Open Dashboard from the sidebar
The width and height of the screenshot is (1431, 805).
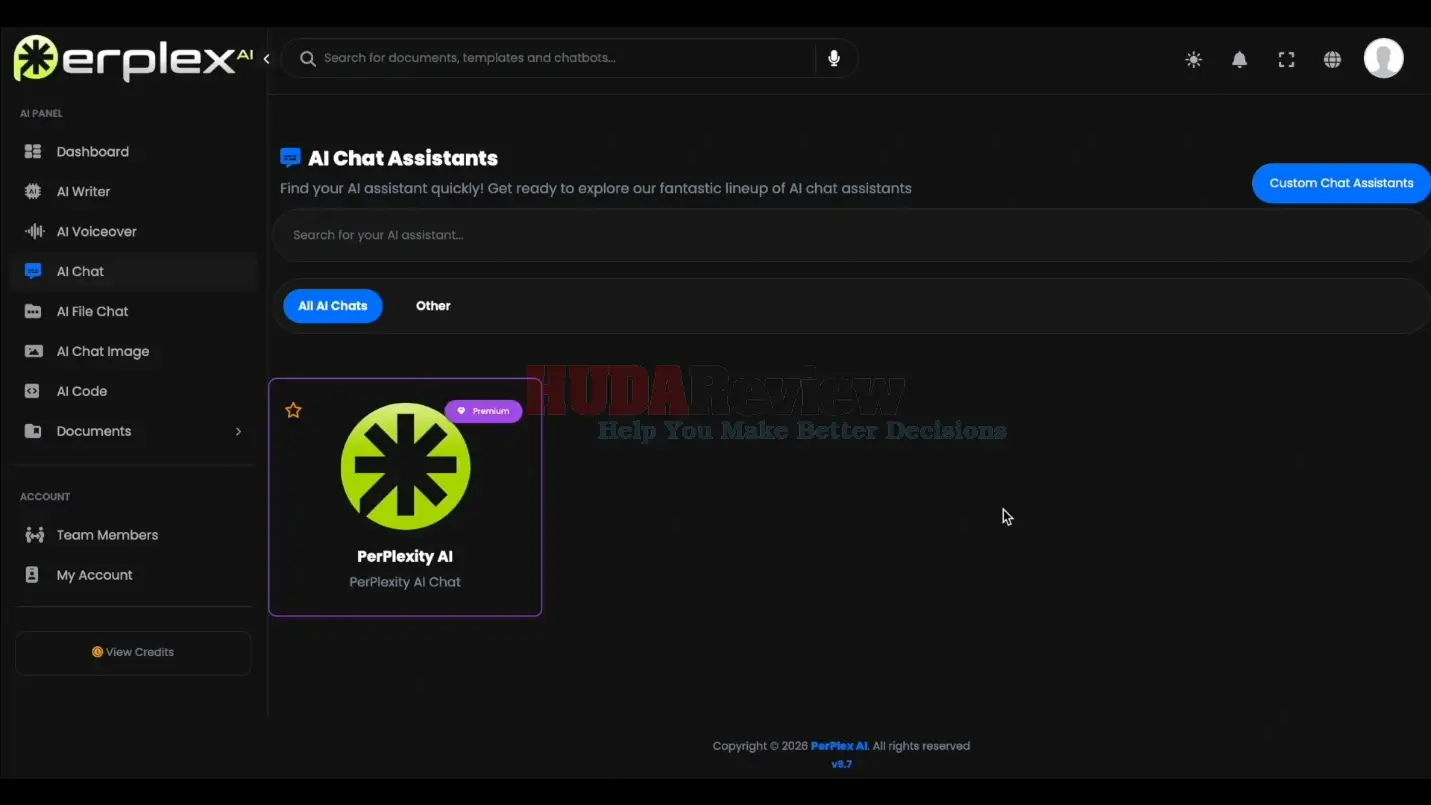coord(93,151)
